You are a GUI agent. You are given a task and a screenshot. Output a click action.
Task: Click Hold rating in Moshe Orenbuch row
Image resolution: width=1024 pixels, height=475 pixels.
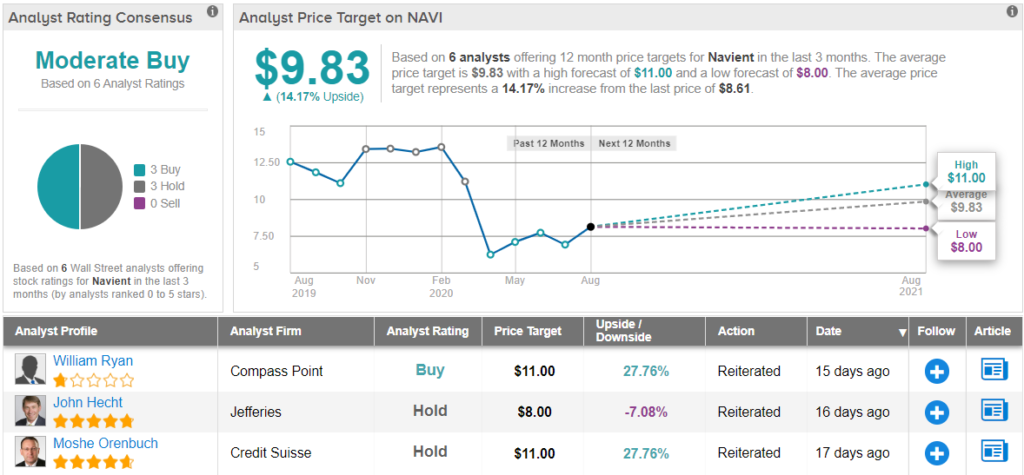pyautogui.click(x=430, y=451)
